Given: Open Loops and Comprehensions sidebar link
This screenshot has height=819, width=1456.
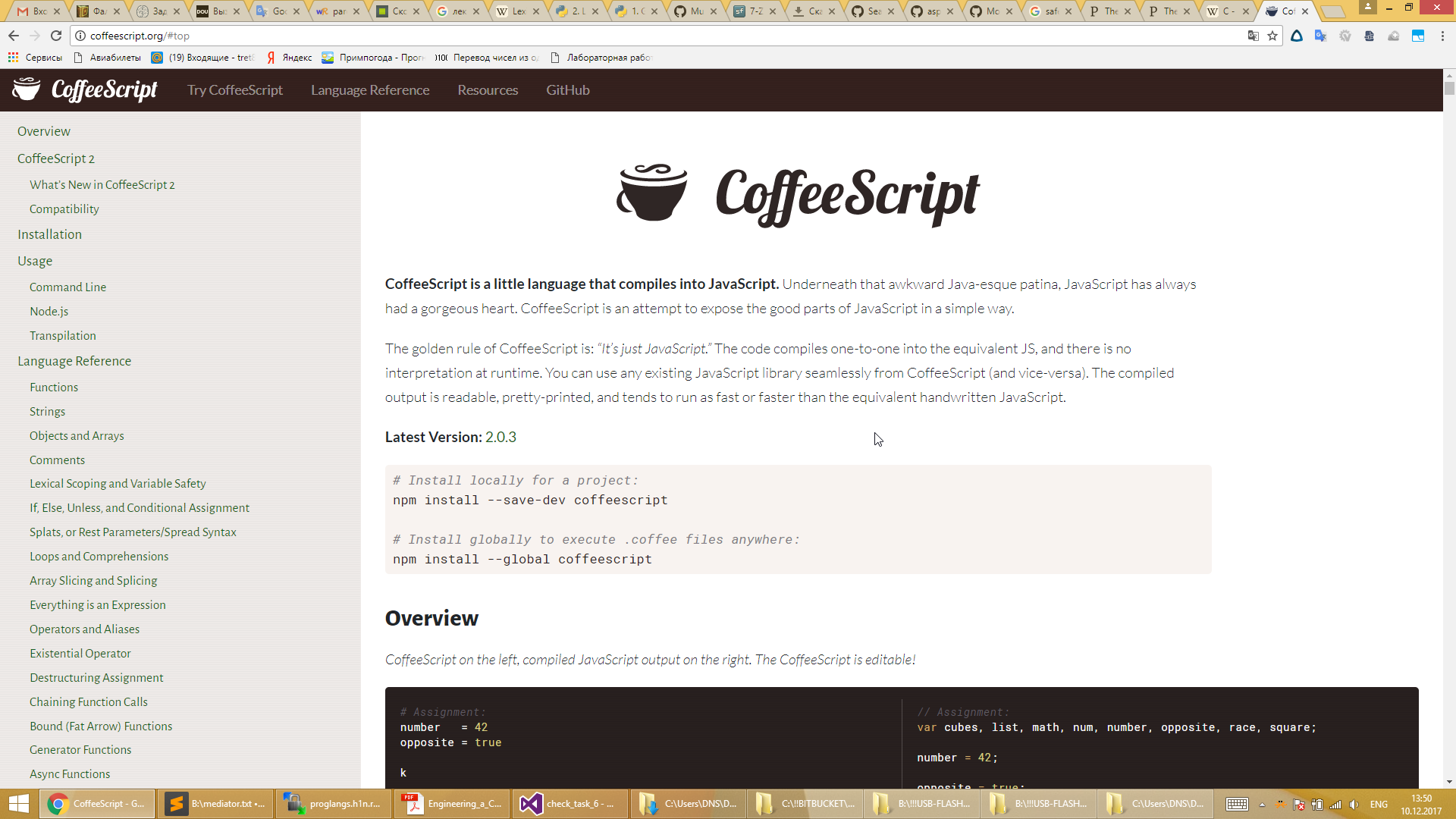Looking at the screenshot, I should click(x=99, y=556).
